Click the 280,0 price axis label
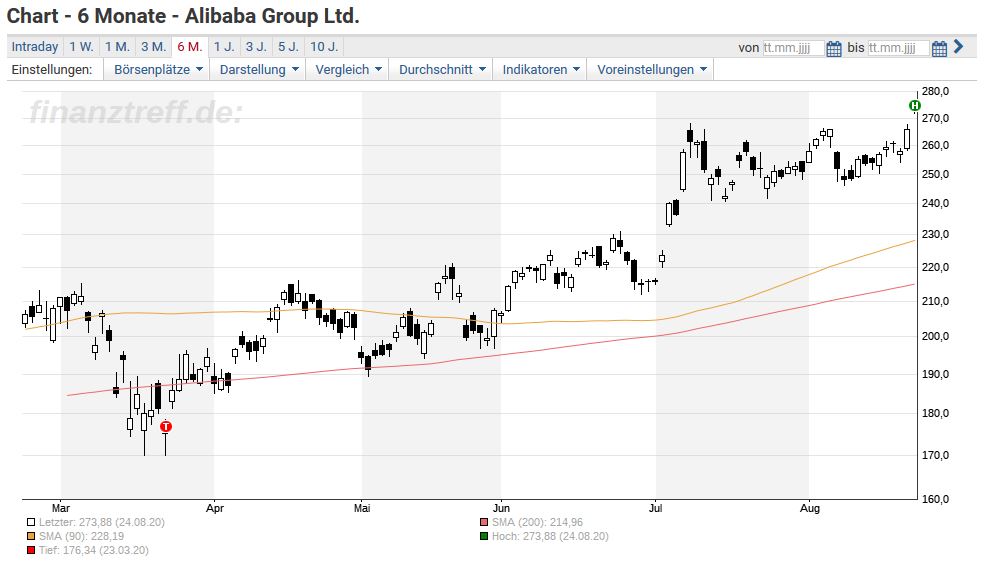 tap(935, 92)
